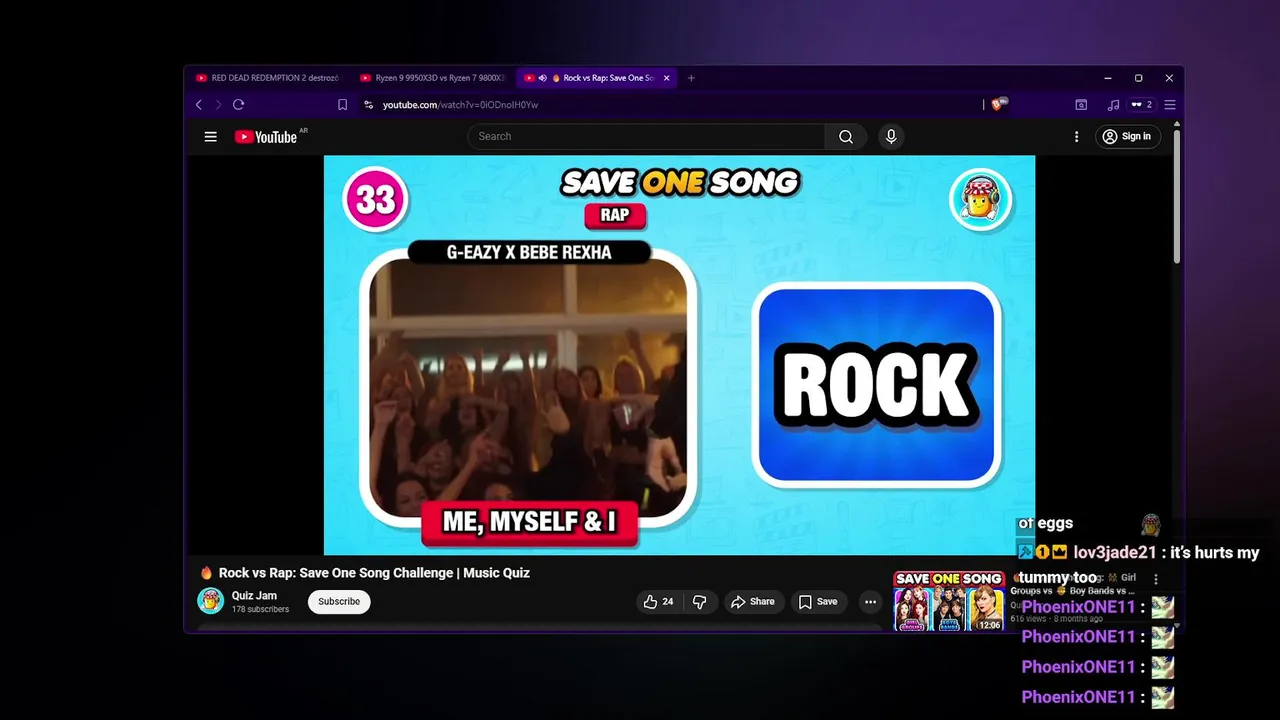The height and width of the screenshot is (720, 1280).
Task: Save video to a playlist
Action: click(x=818, y=602)
